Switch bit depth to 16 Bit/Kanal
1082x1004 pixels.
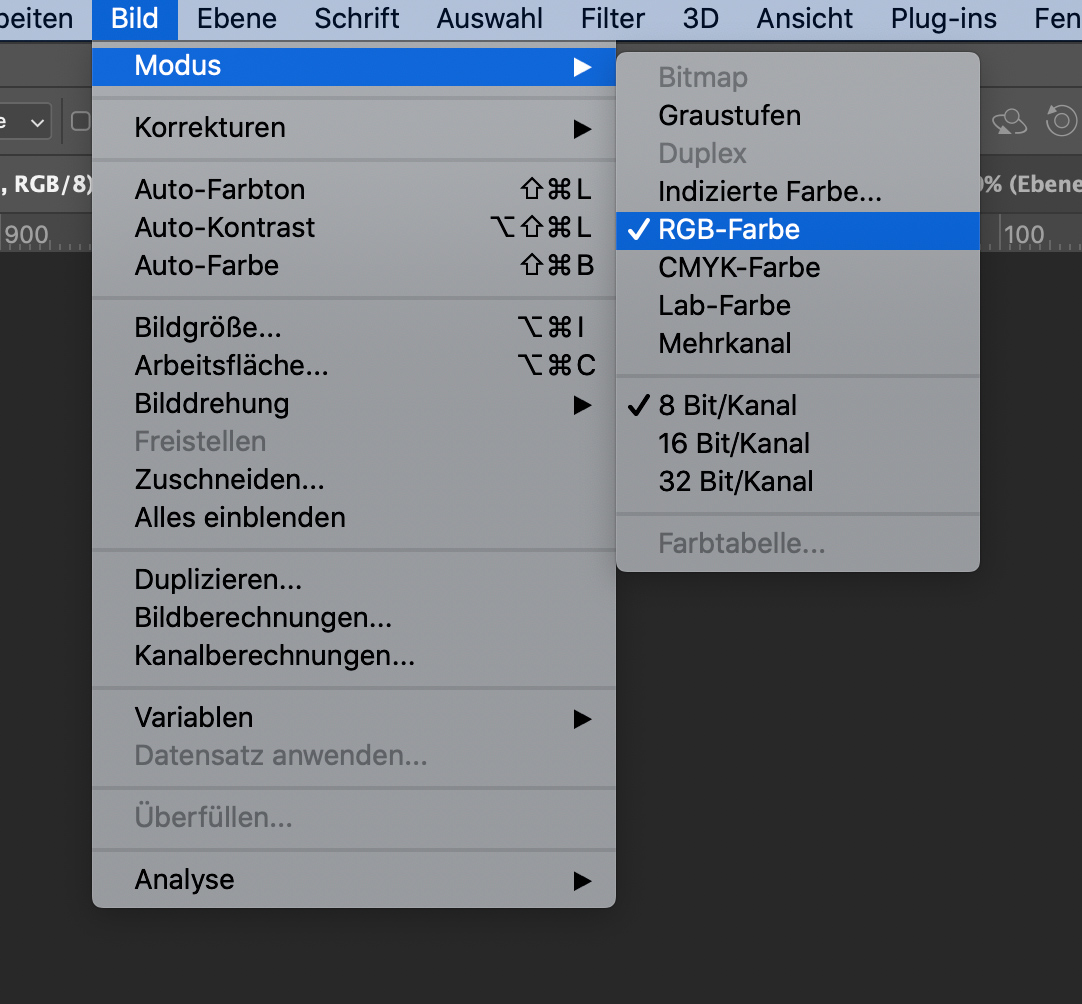pyautogui.click(x=734, y=444)
